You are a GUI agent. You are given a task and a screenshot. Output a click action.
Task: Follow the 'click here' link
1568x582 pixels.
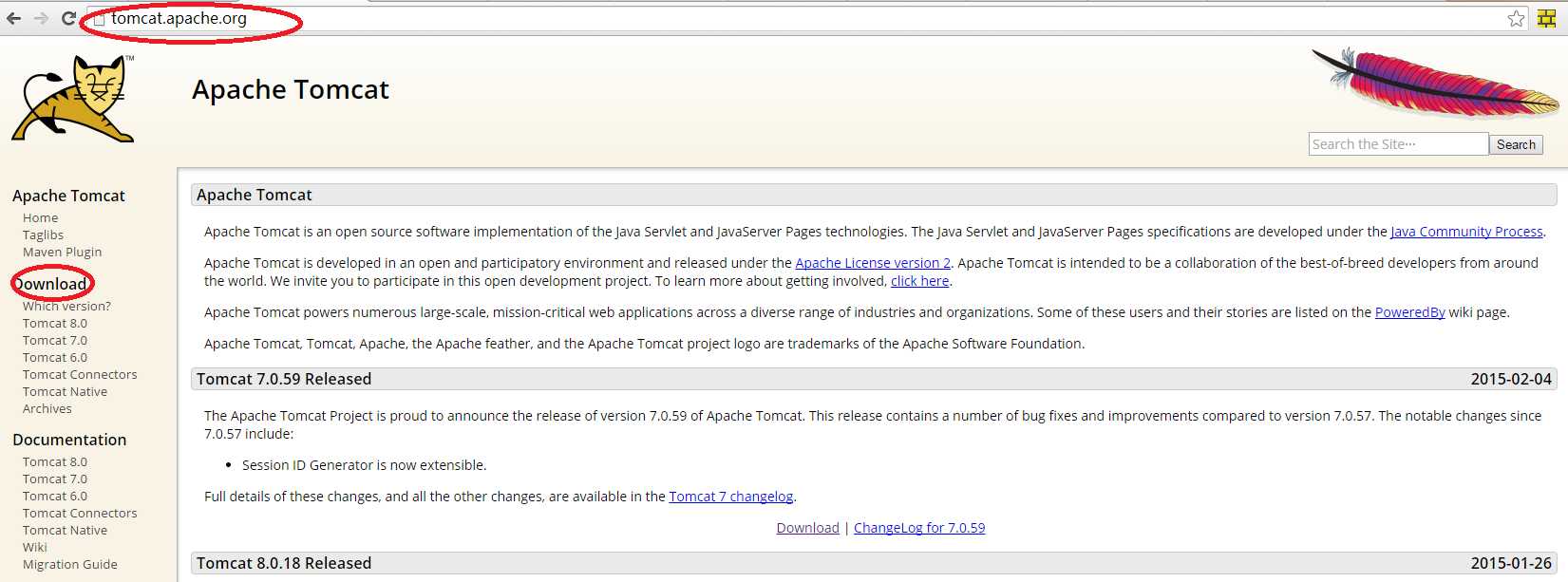920,281
